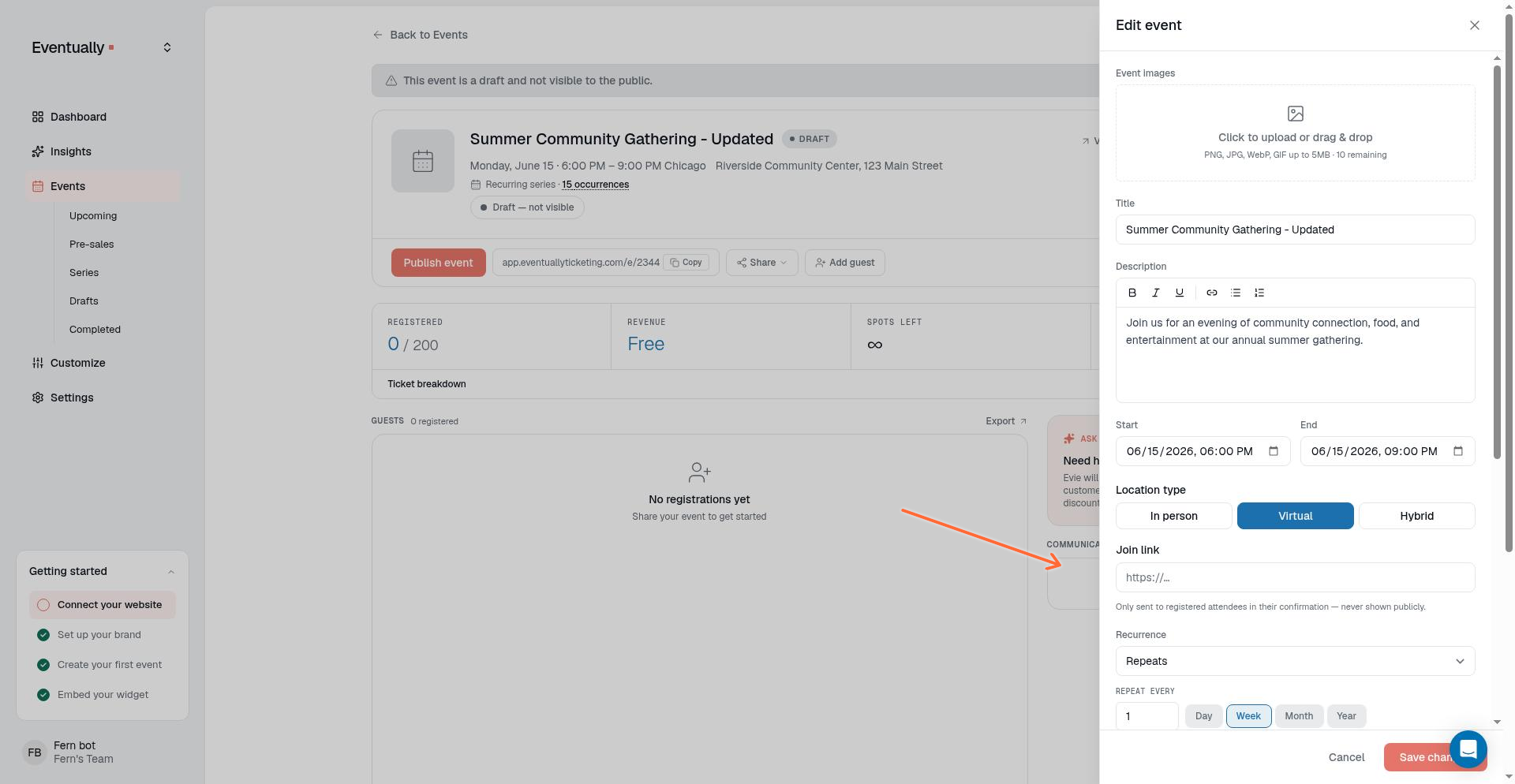Open Dashboard from sidebar
The image size is (1515, 784).
pos(103,117)
